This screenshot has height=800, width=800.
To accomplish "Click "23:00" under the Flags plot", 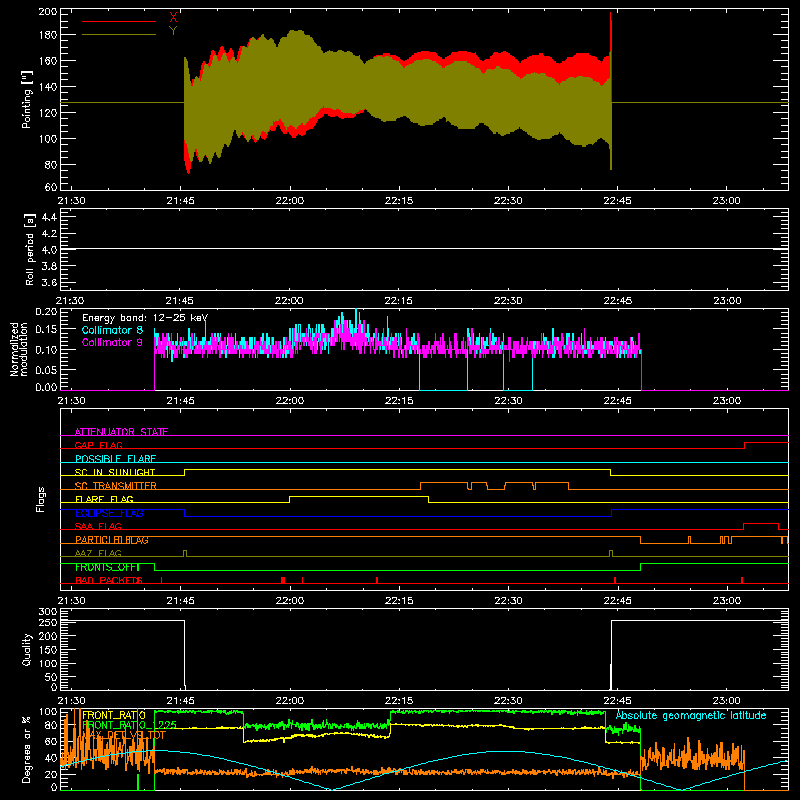I will click(x=727, y=601).
